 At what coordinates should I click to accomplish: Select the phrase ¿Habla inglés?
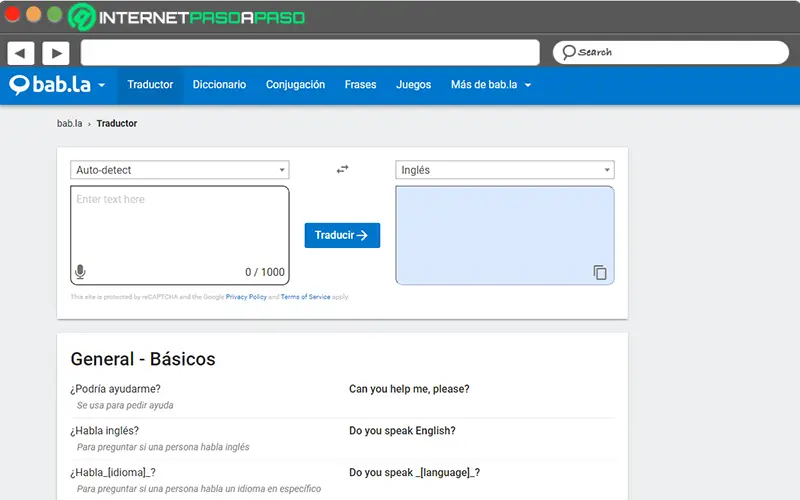click(105, 431)
